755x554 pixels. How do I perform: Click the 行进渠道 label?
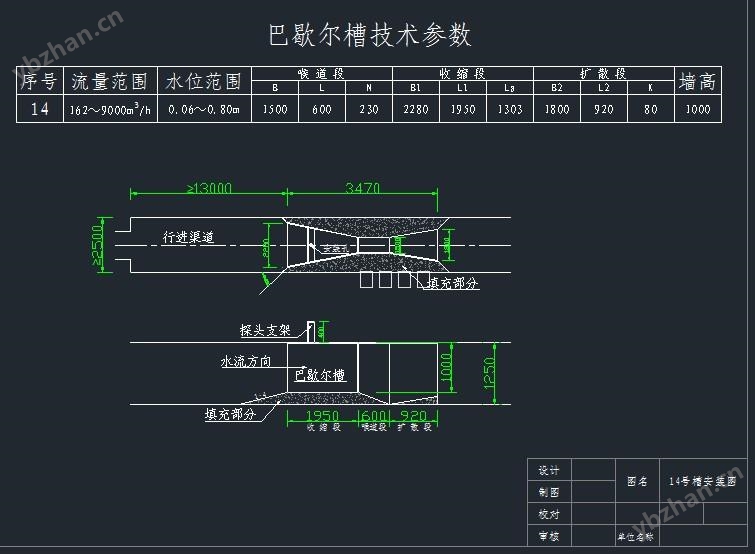(188, 238)
